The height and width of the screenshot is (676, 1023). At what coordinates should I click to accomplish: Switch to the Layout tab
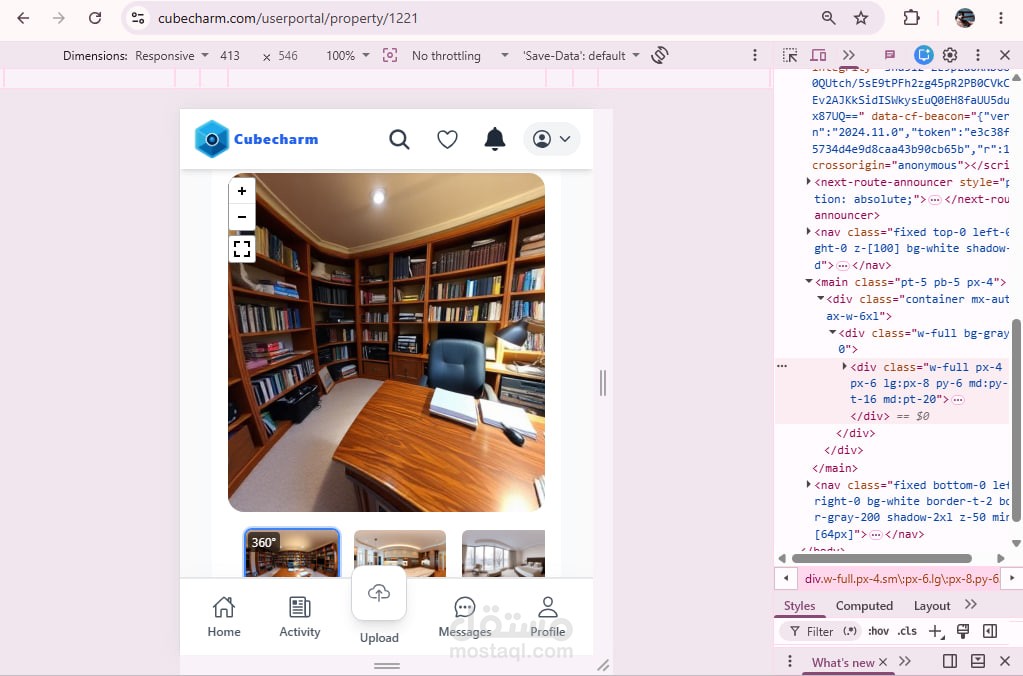(932, 606)
